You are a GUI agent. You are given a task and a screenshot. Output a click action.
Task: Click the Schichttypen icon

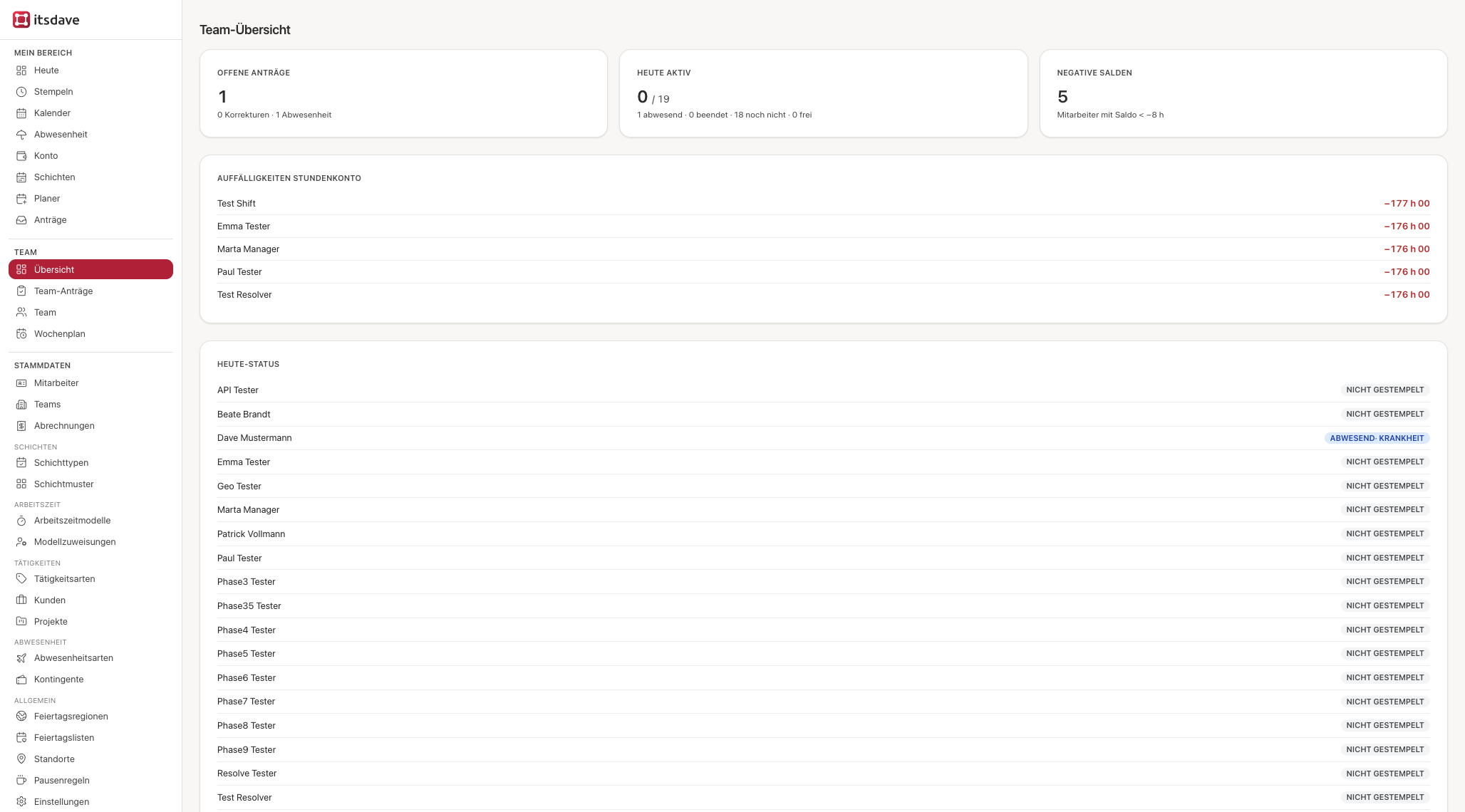coord(21,463)
